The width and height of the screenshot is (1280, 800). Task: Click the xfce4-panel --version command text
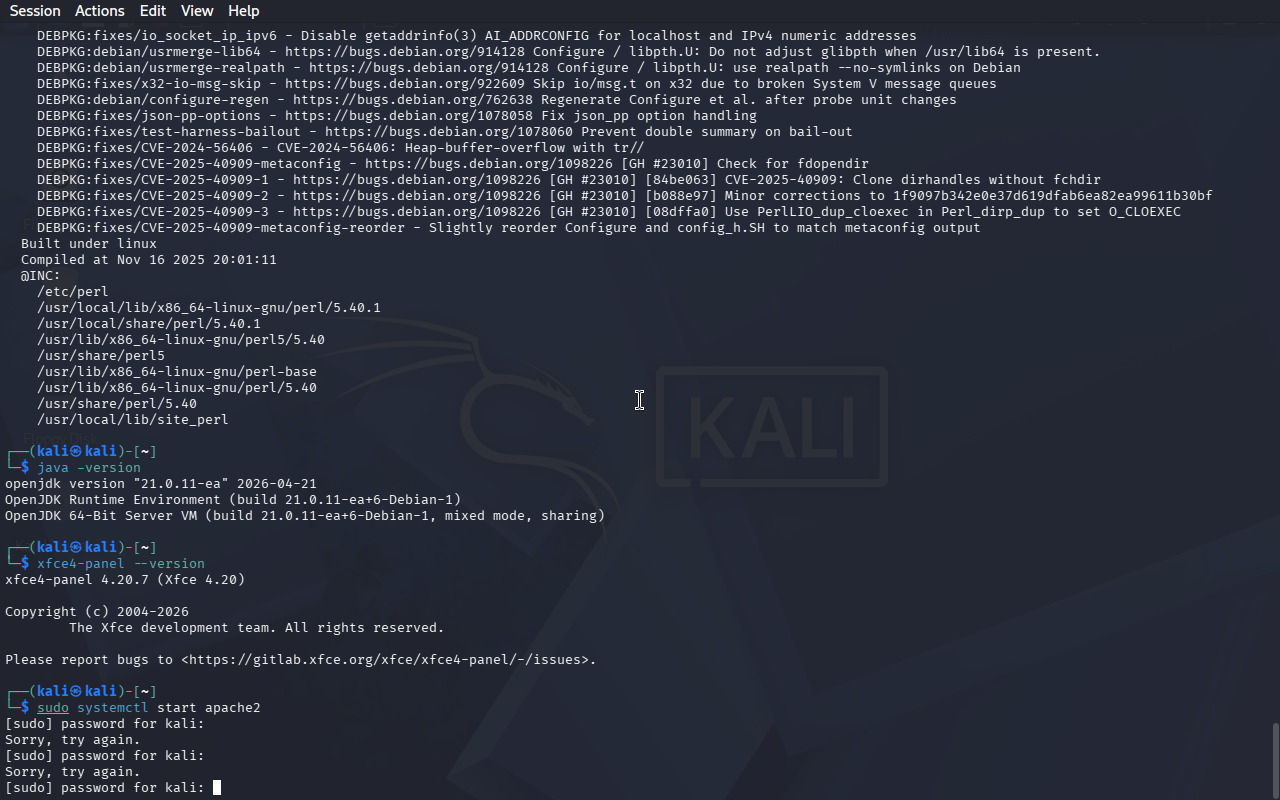coord(121,564)
